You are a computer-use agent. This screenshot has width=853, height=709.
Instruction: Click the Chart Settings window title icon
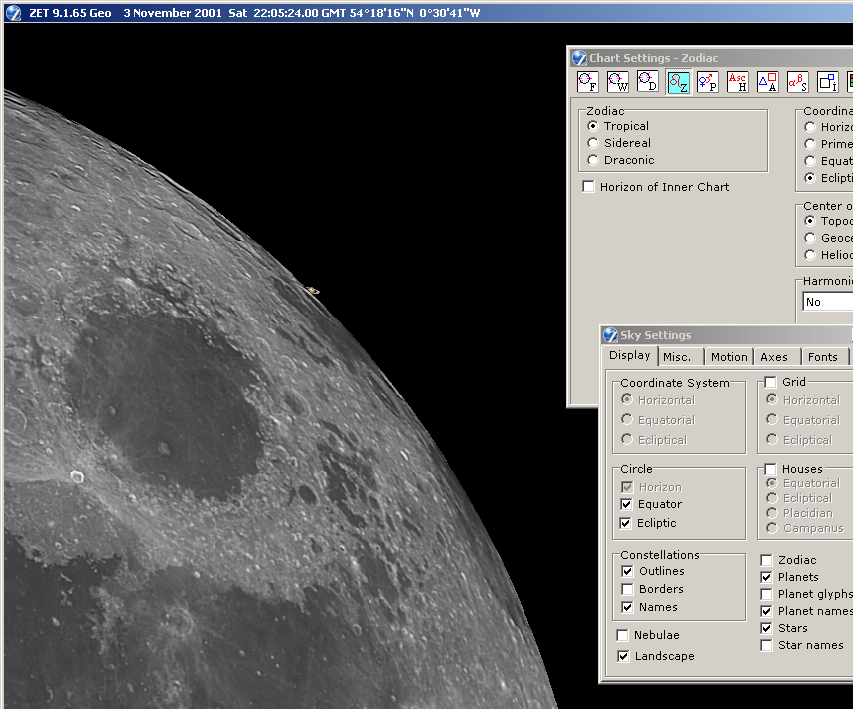tap(579, 58)
